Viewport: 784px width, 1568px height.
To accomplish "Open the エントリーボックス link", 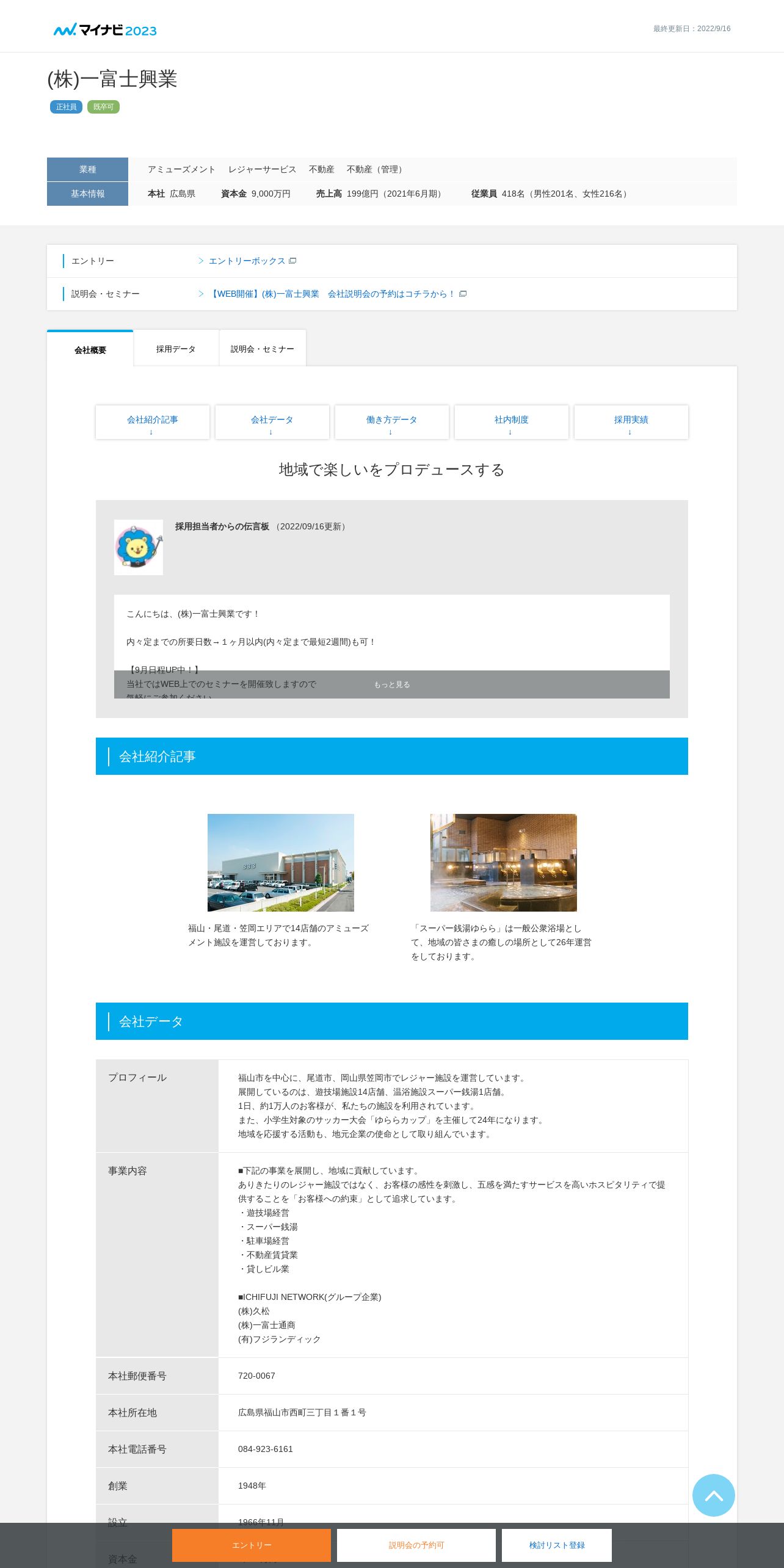I will coord(247,261).
